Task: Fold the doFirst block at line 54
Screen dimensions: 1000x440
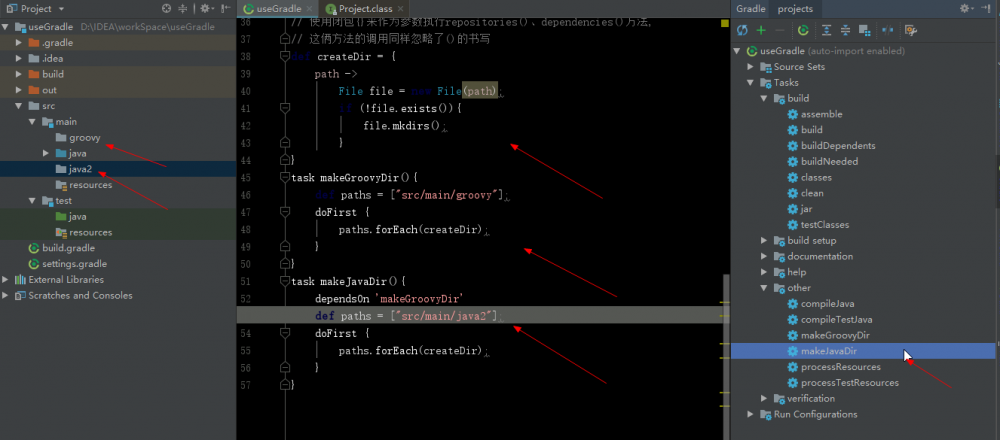Action: 285,333
